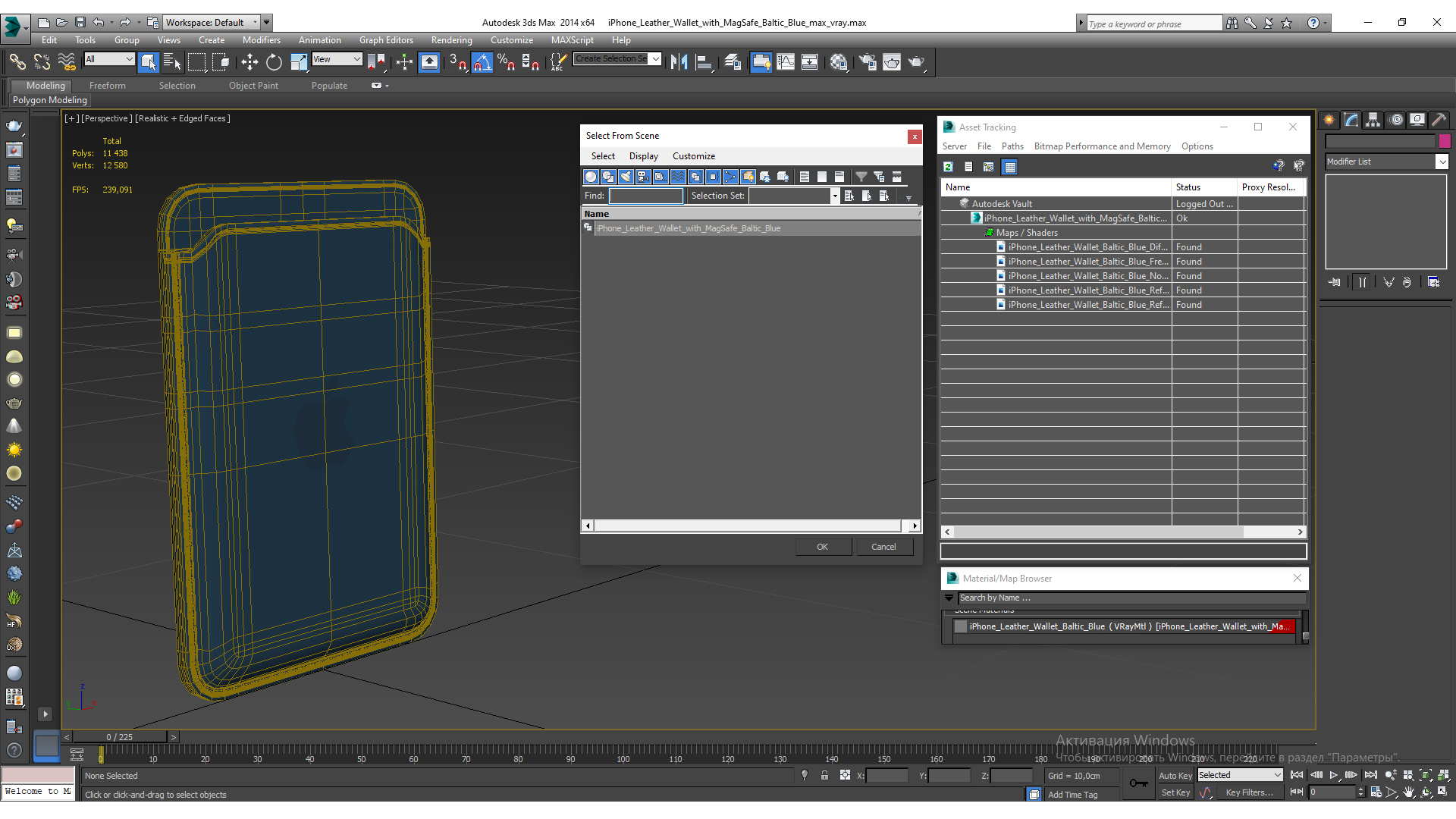This screenshot has height=819, width=1456.
Task: Open Create Selection Set dropdown
Action: (x=617, y=59)
